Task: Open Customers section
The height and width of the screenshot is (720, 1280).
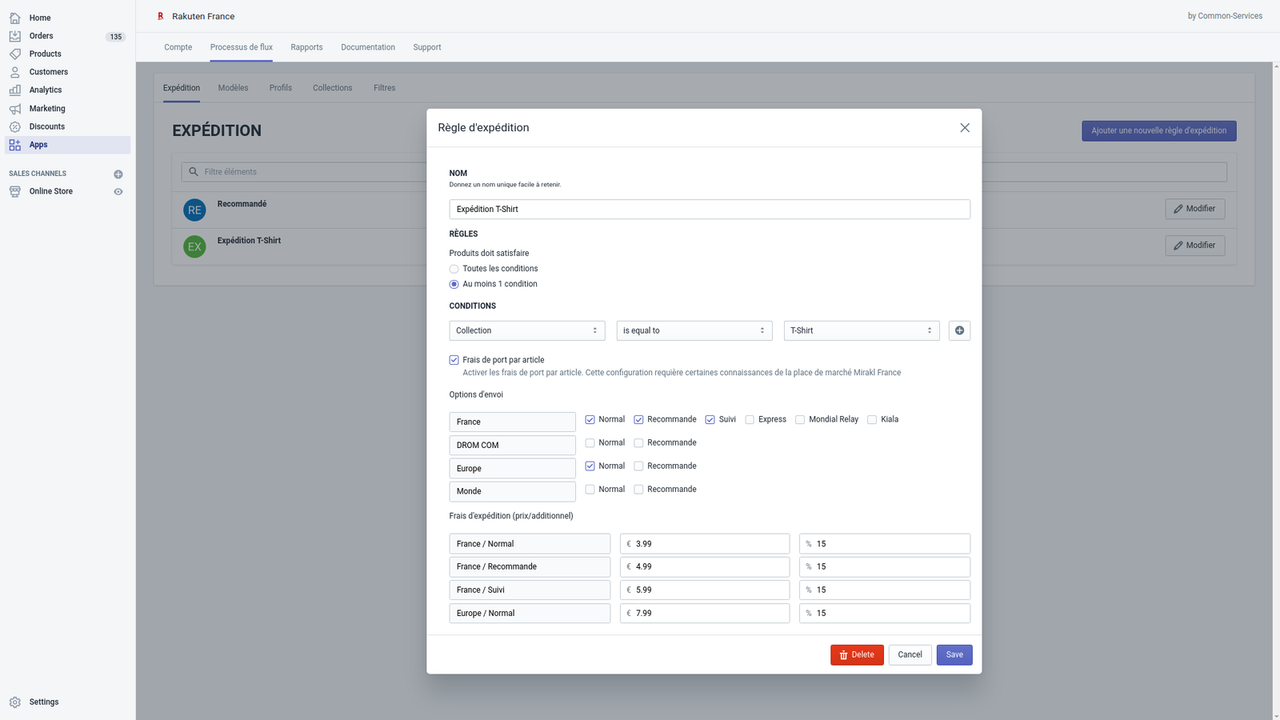Action: tap(48, 72)
